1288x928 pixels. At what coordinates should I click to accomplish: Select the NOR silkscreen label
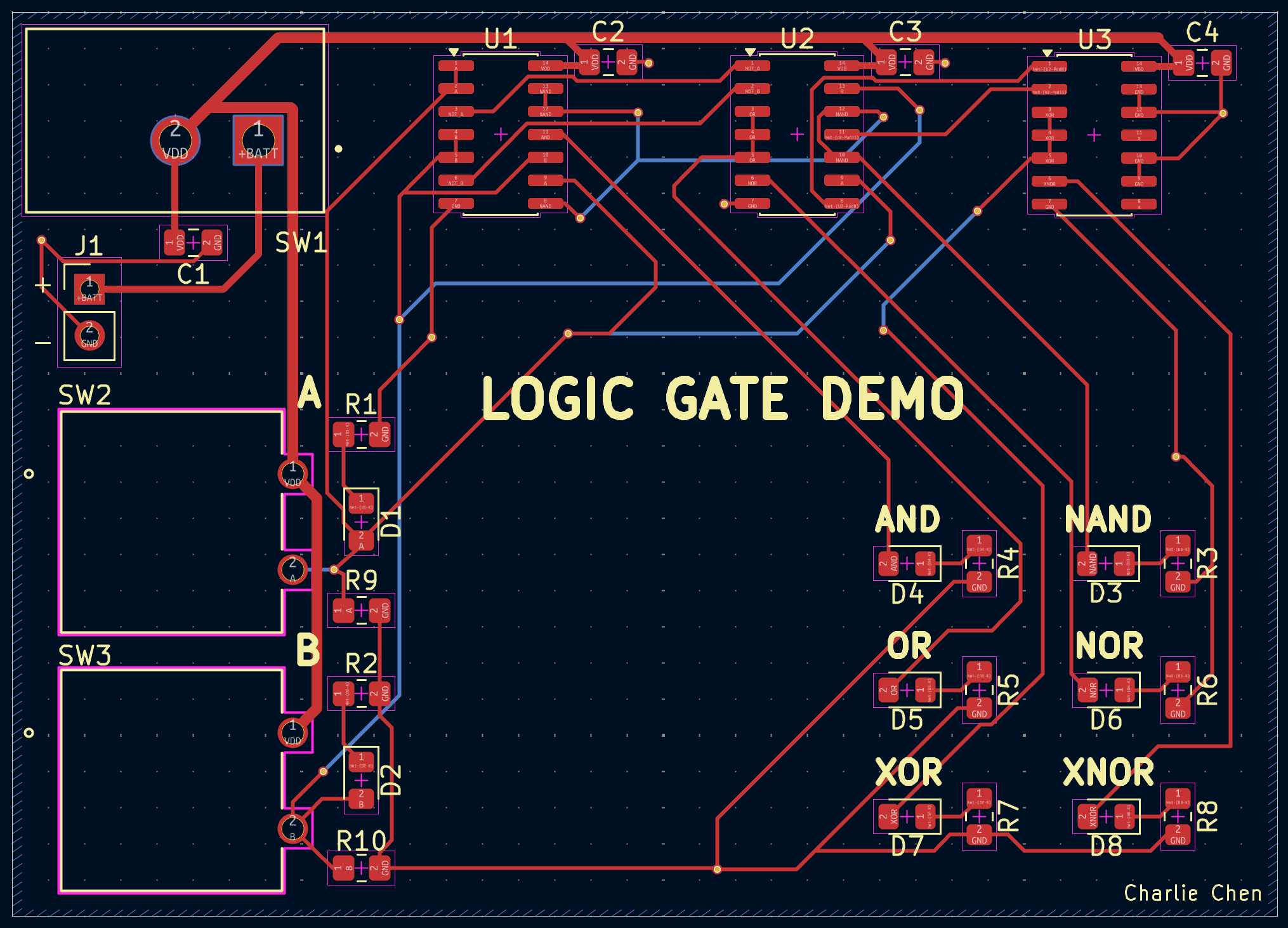1110,644
